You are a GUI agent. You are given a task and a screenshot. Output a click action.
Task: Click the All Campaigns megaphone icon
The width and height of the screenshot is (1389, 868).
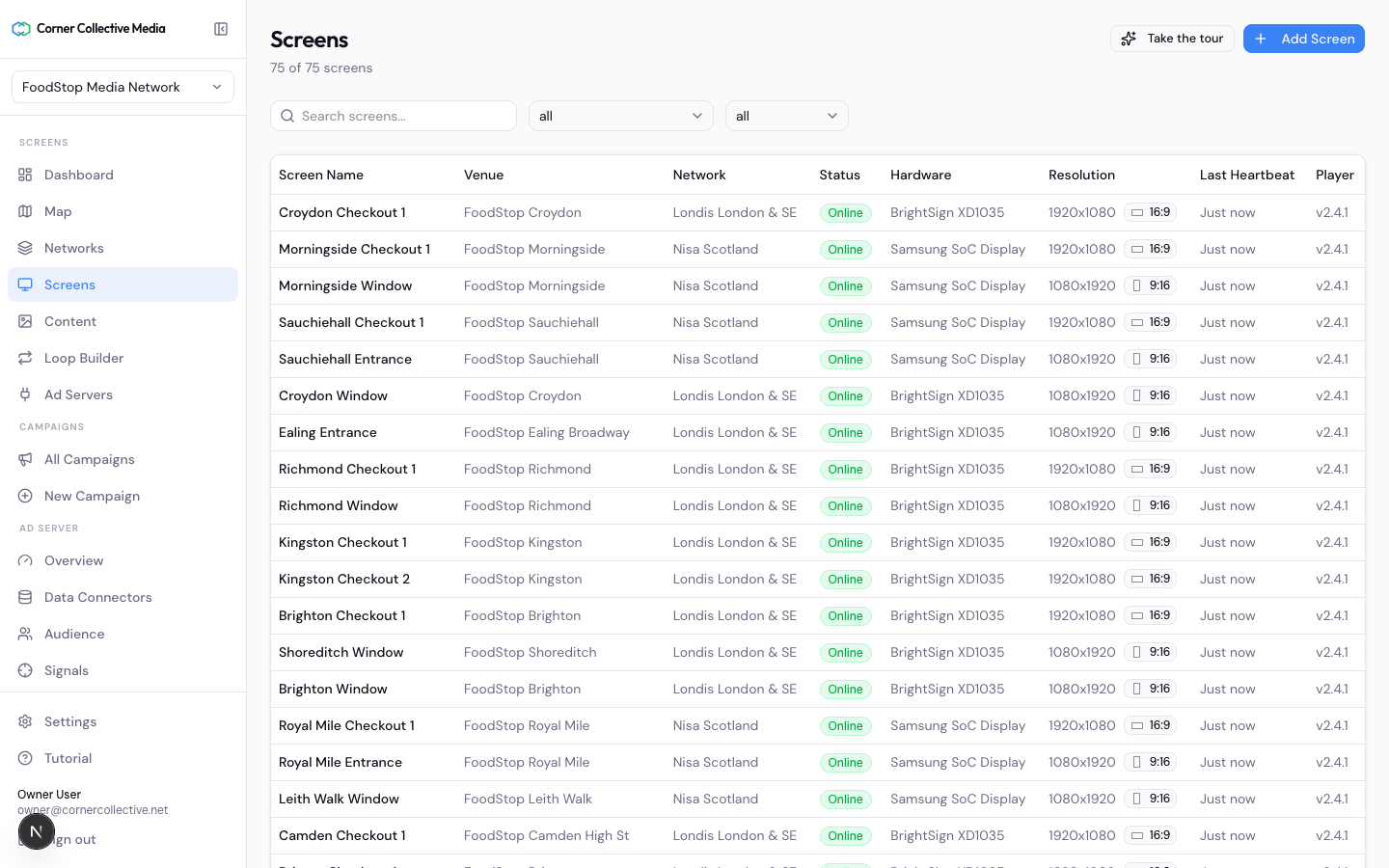coord(25,459)
